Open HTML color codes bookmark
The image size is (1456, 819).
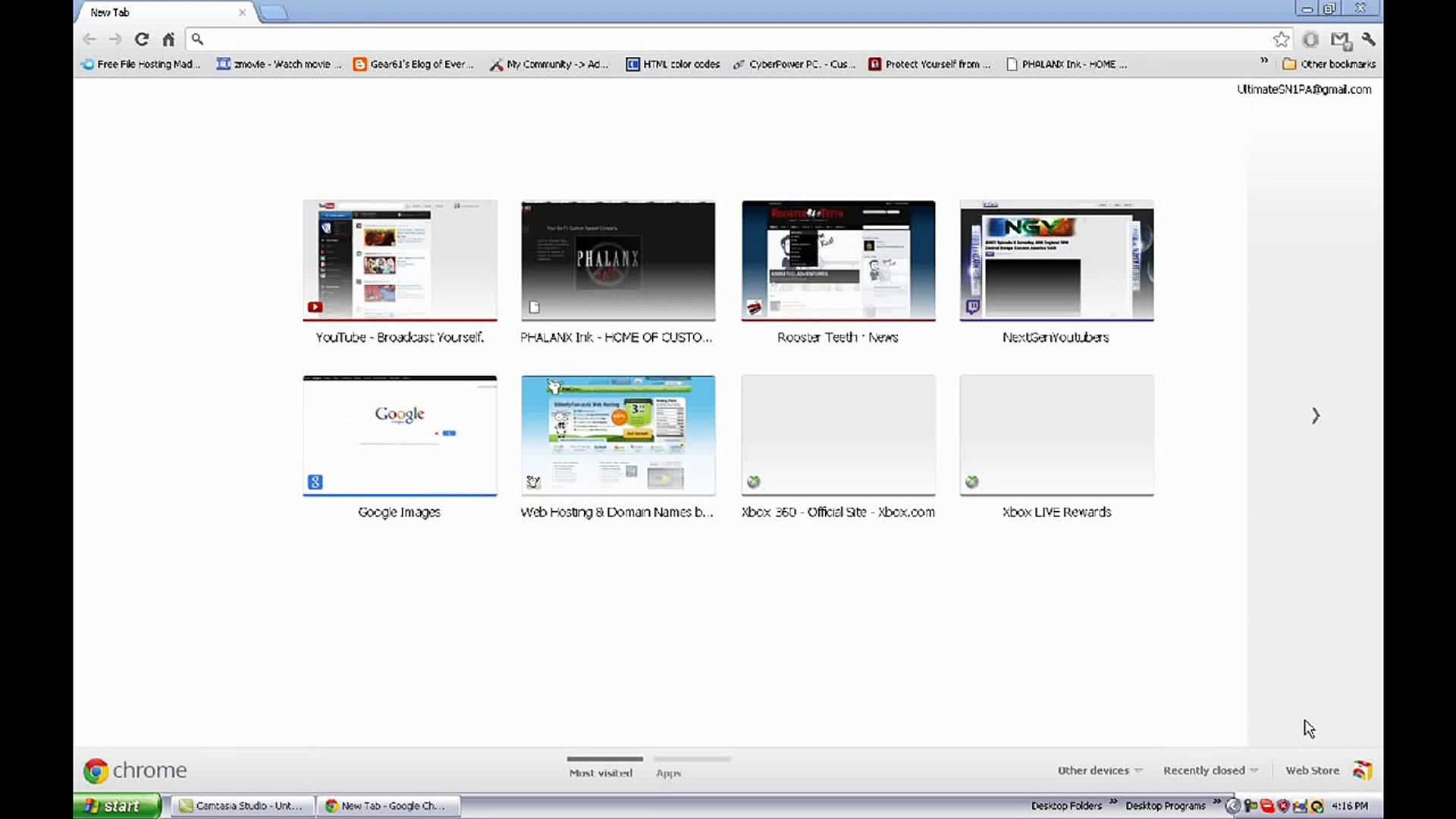673,64
